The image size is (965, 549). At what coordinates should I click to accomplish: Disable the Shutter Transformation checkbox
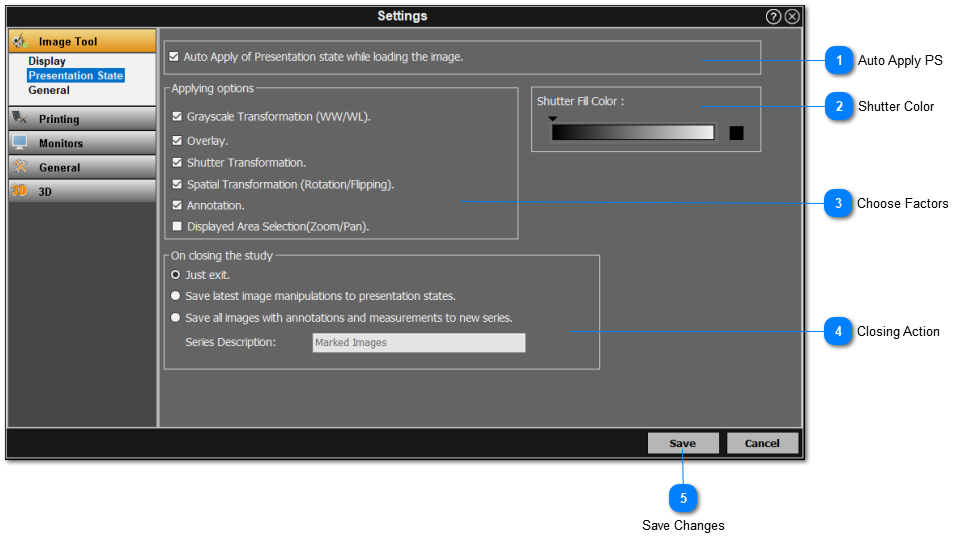178,162
